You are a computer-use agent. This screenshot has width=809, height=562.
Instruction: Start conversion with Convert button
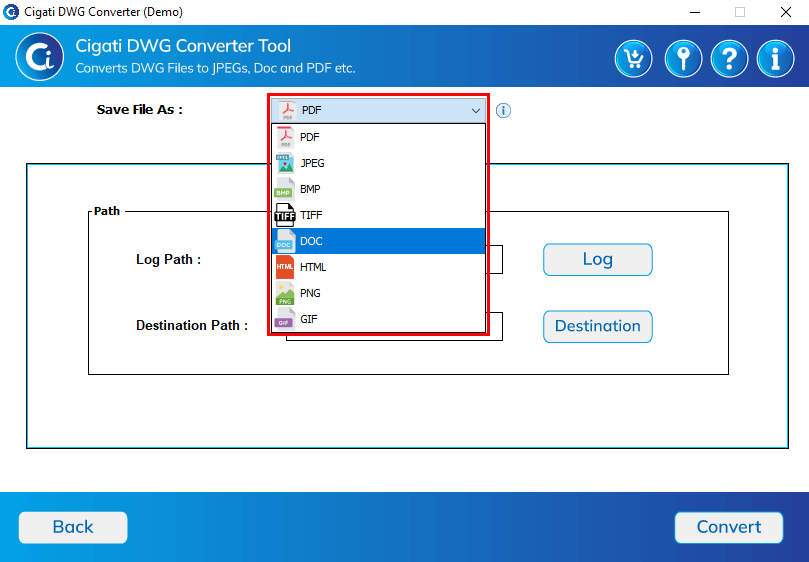729,527
